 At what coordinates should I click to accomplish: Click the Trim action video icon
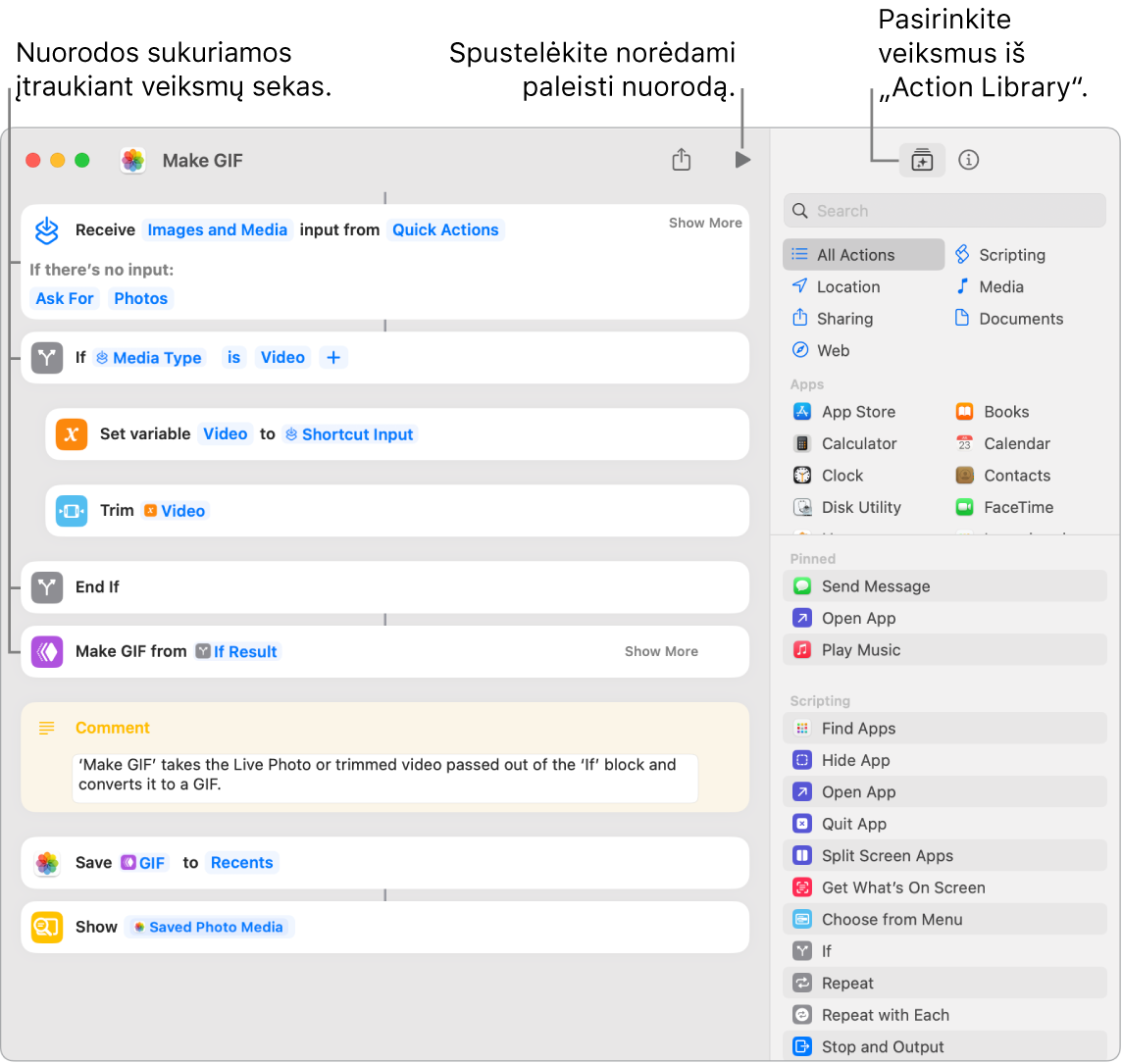point(72,511)
